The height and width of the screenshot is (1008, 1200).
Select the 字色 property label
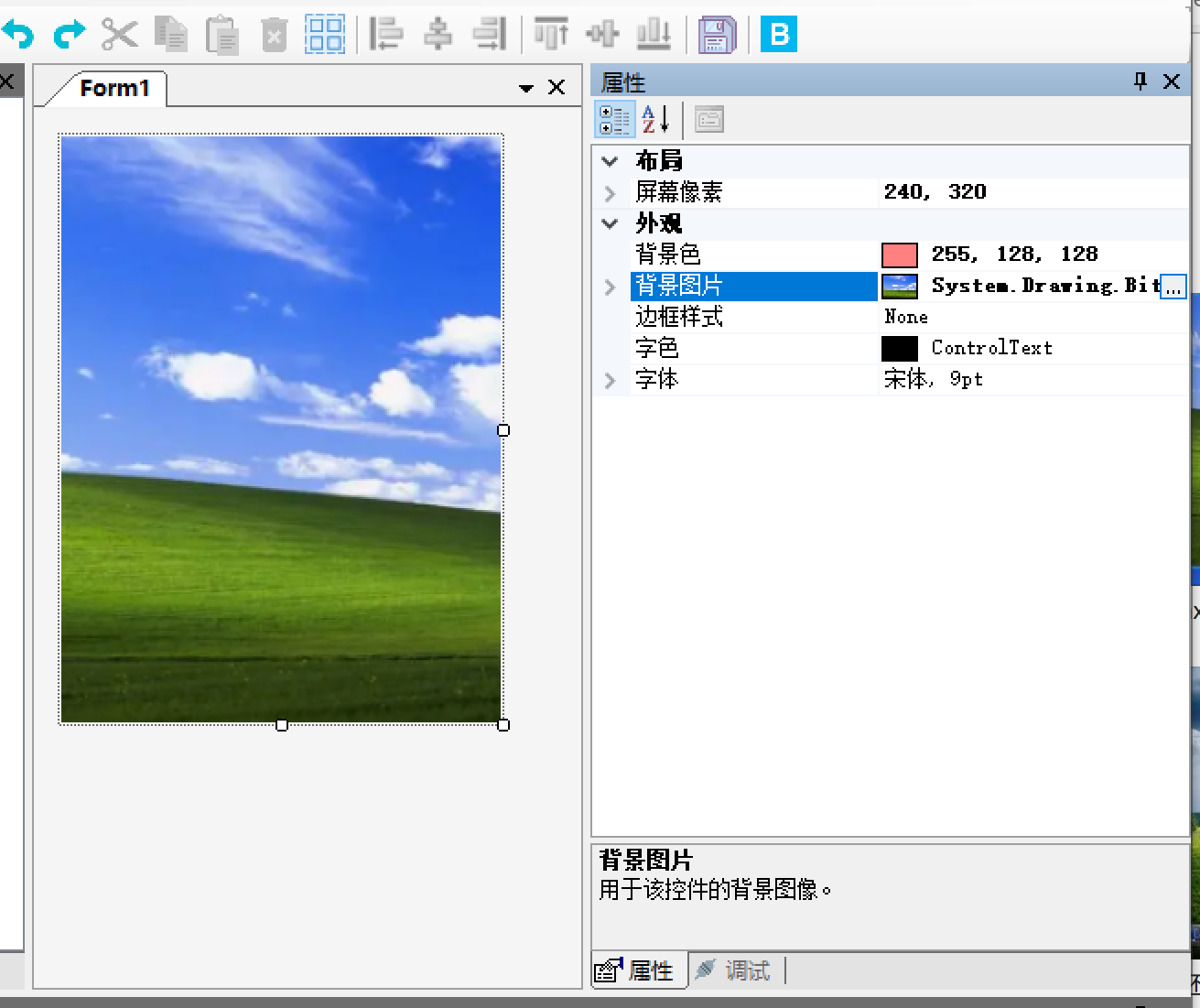[x=657, y=348]
